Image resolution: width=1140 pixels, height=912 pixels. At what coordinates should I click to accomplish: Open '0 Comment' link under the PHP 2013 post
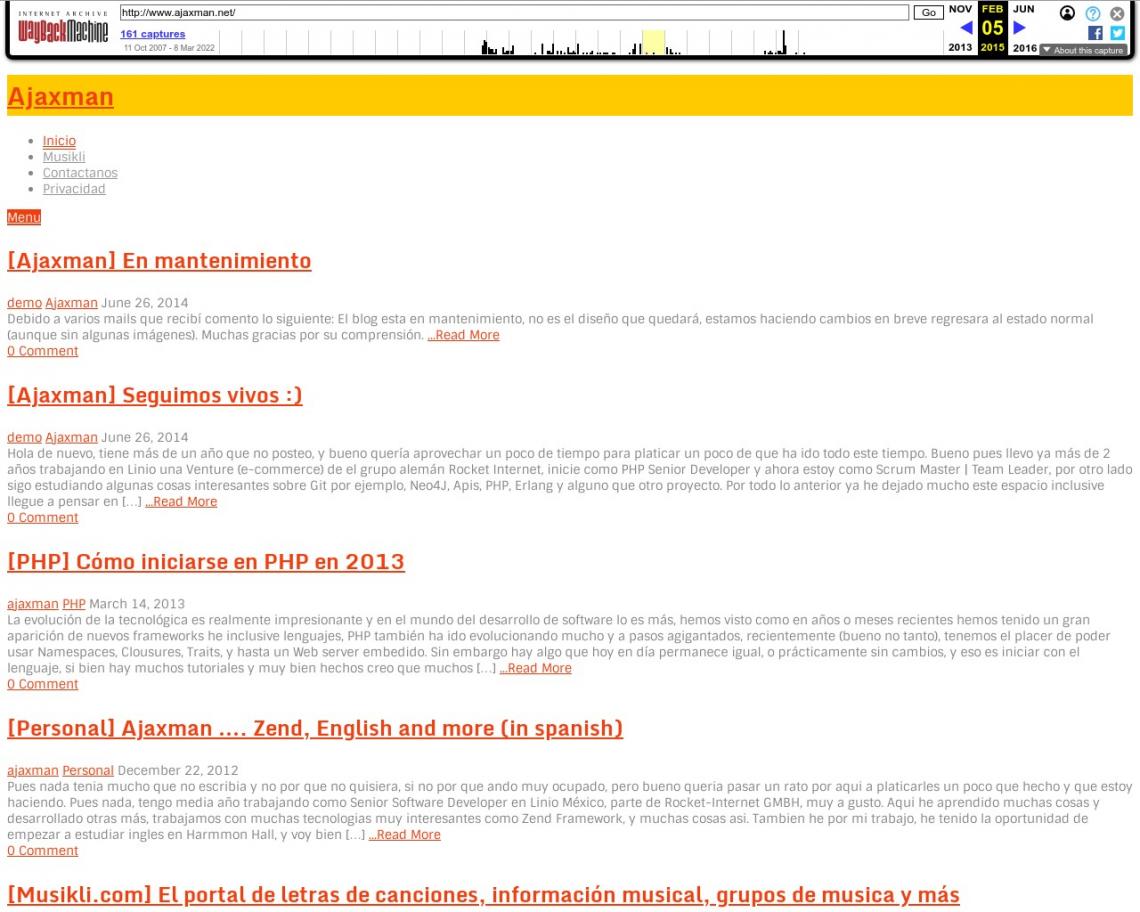pyautogui.click(x=43, y=684)
